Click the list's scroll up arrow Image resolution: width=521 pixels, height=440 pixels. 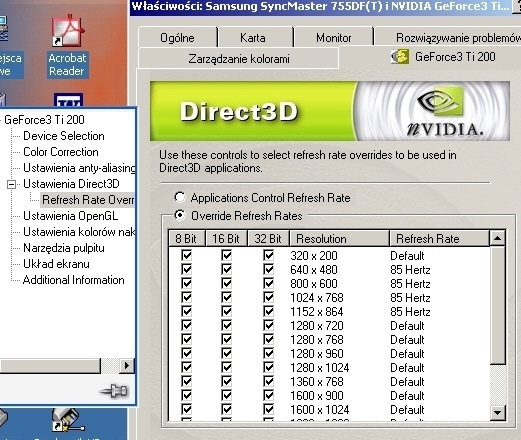coord(498,238)
